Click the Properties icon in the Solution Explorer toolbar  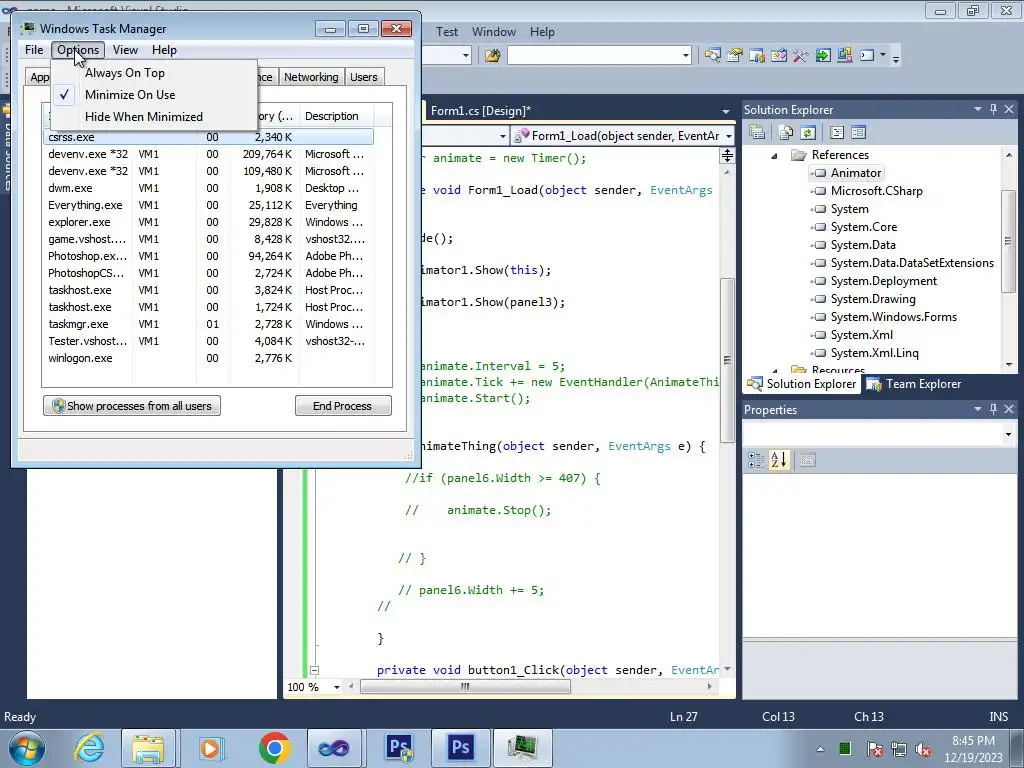pos(757,133)
